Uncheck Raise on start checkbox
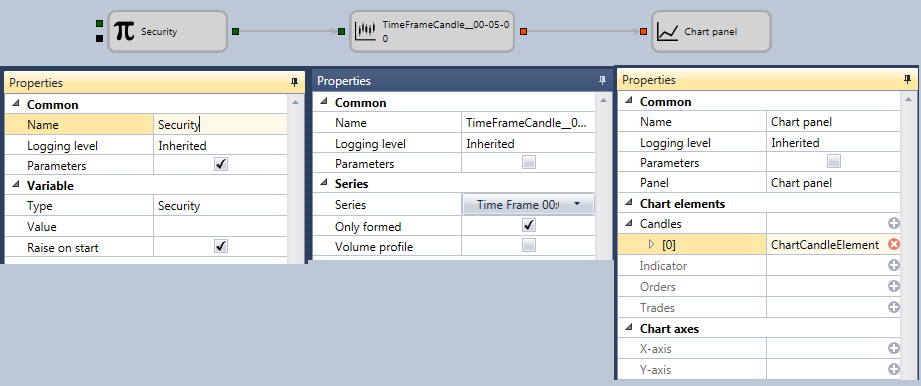Image resolution: width=921 pixels, height=386 pixels. click(221, 246)
